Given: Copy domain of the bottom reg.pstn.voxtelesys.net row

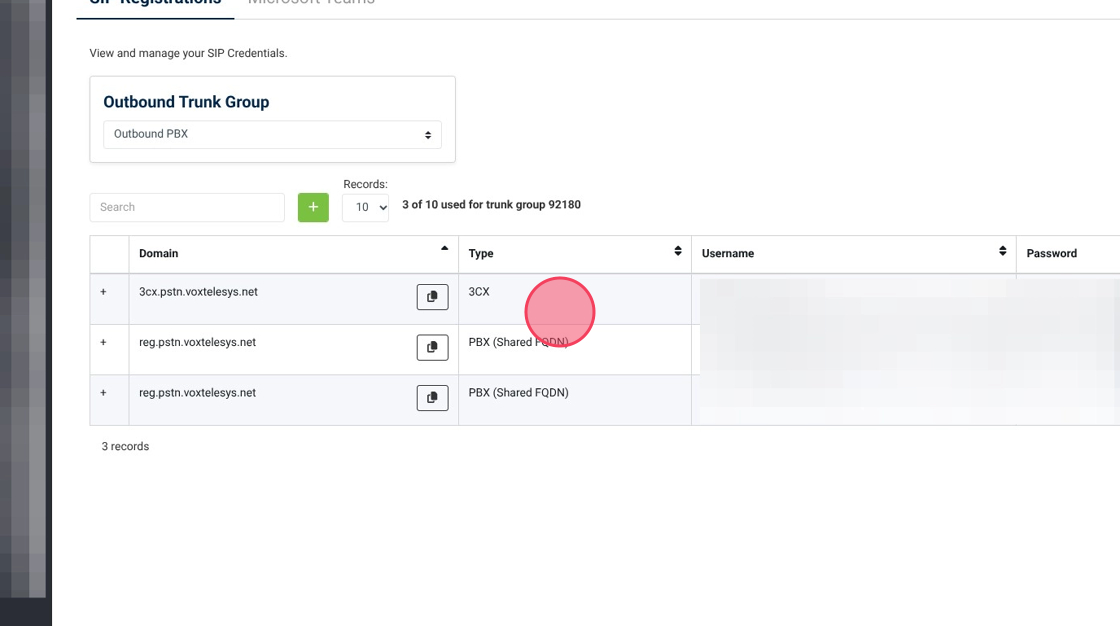Looking at the screenshot, I should (x=432, y=398).
